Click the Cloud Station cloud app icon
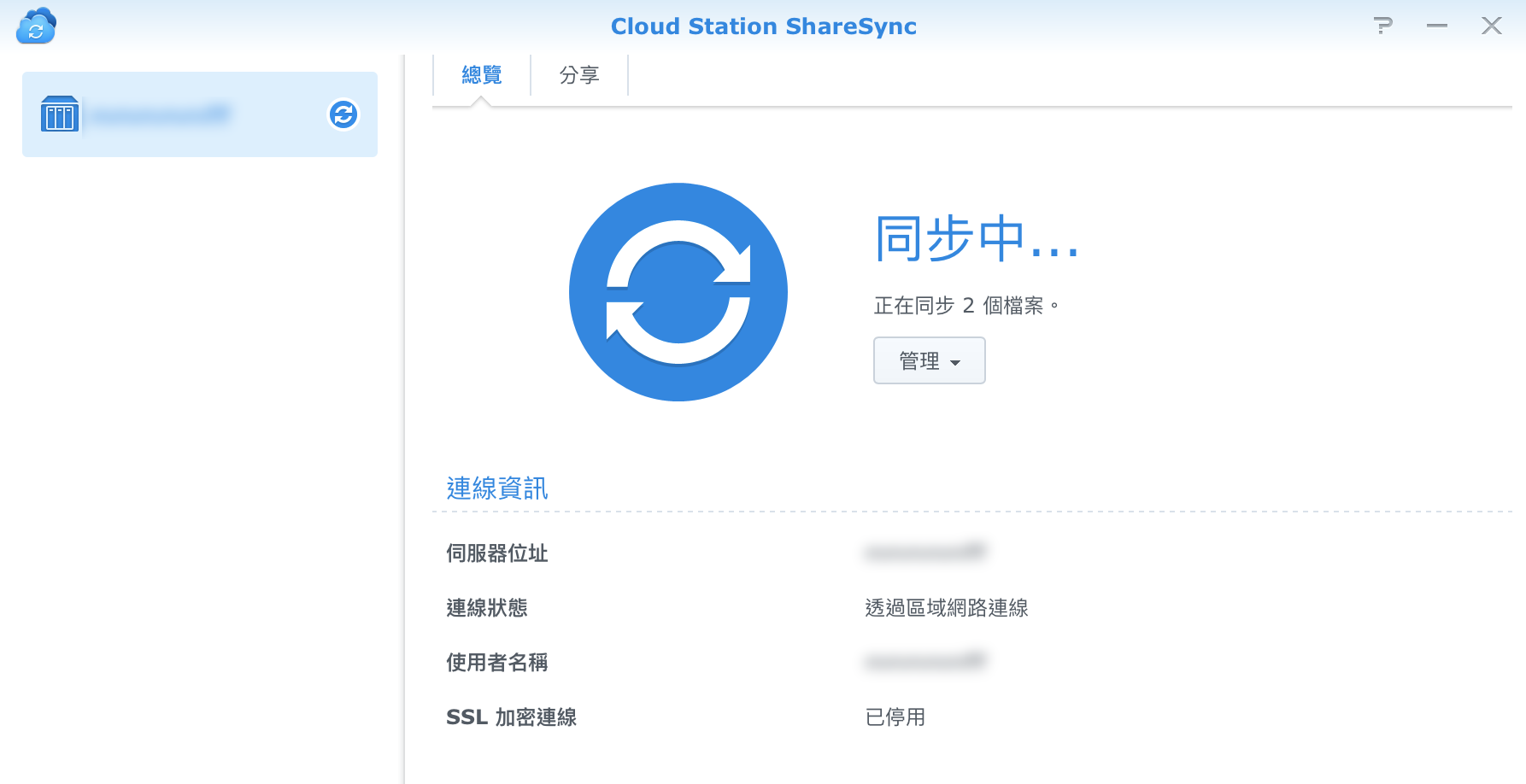The height and width of the screenshot is (784, 1526). point(36,26)
